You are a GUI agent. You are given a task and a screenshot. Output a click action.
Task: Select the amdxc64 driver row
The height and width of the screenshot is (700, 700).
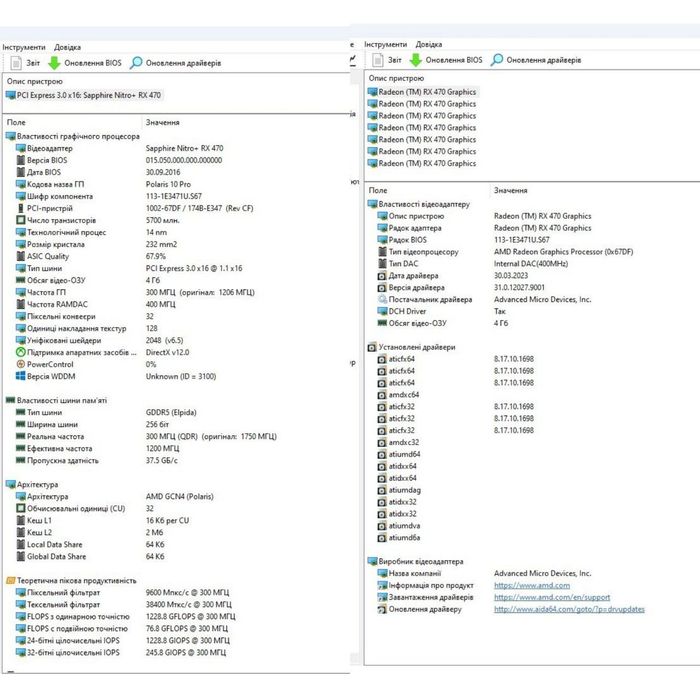(399, 395)
